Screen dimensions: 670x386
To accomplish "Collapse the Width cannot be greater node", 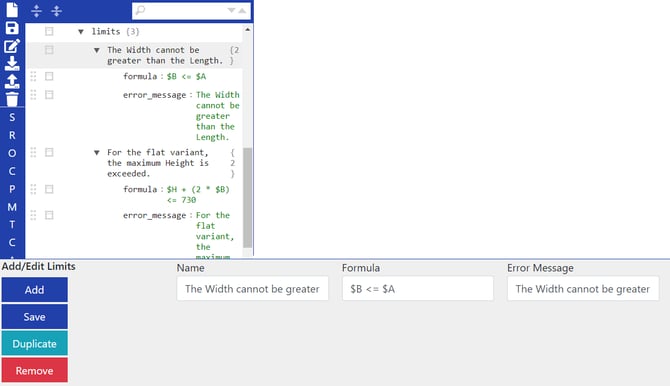I will [97, 50].
